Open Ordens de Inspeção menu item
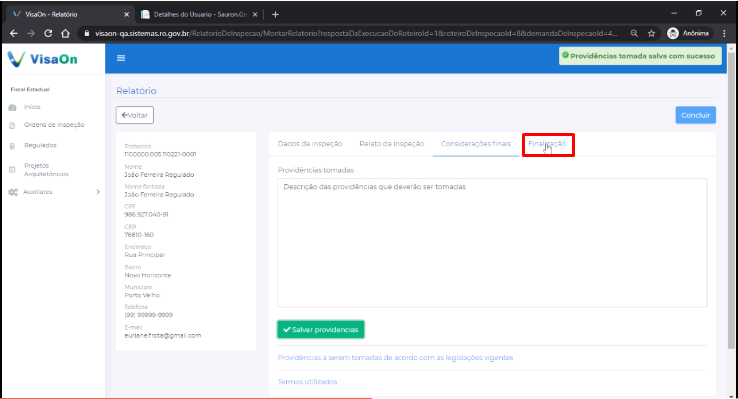Viewport: 738px width, 399px height. (54, 125)
